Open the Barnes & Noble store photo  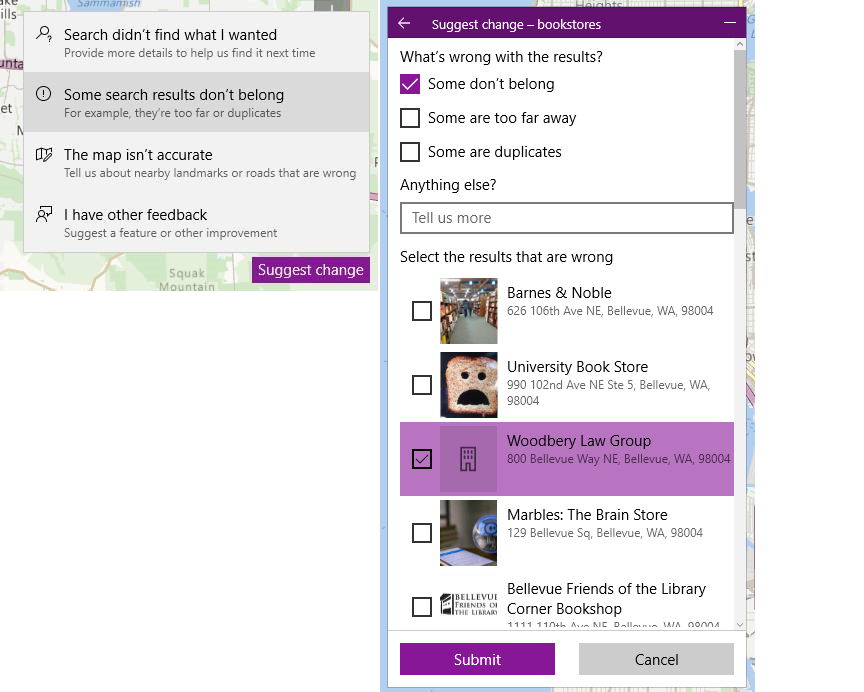pos(468,311)
